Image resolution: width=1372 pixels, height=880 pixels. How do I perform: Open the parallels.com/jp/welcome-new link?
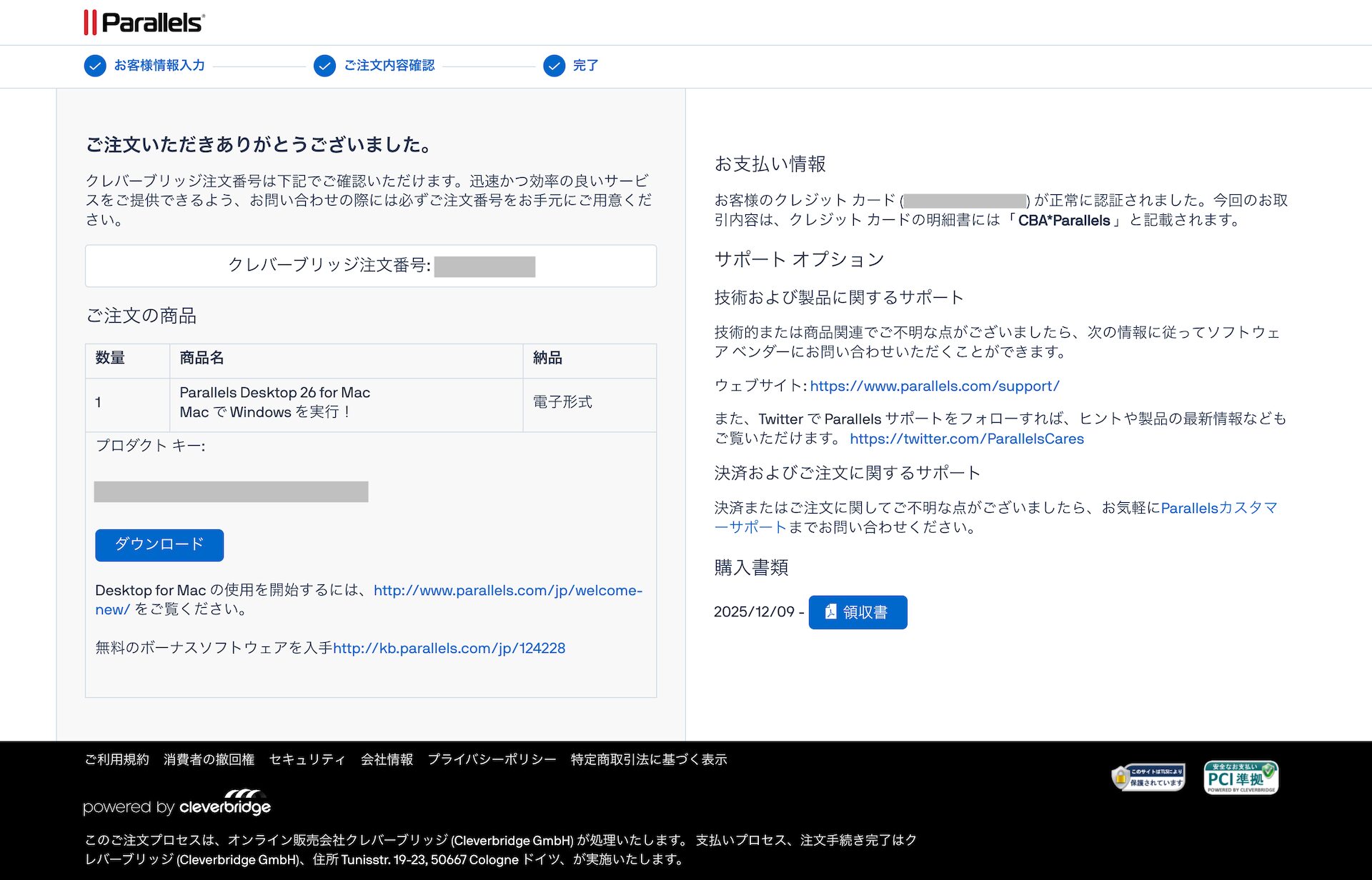pos(507,591)
